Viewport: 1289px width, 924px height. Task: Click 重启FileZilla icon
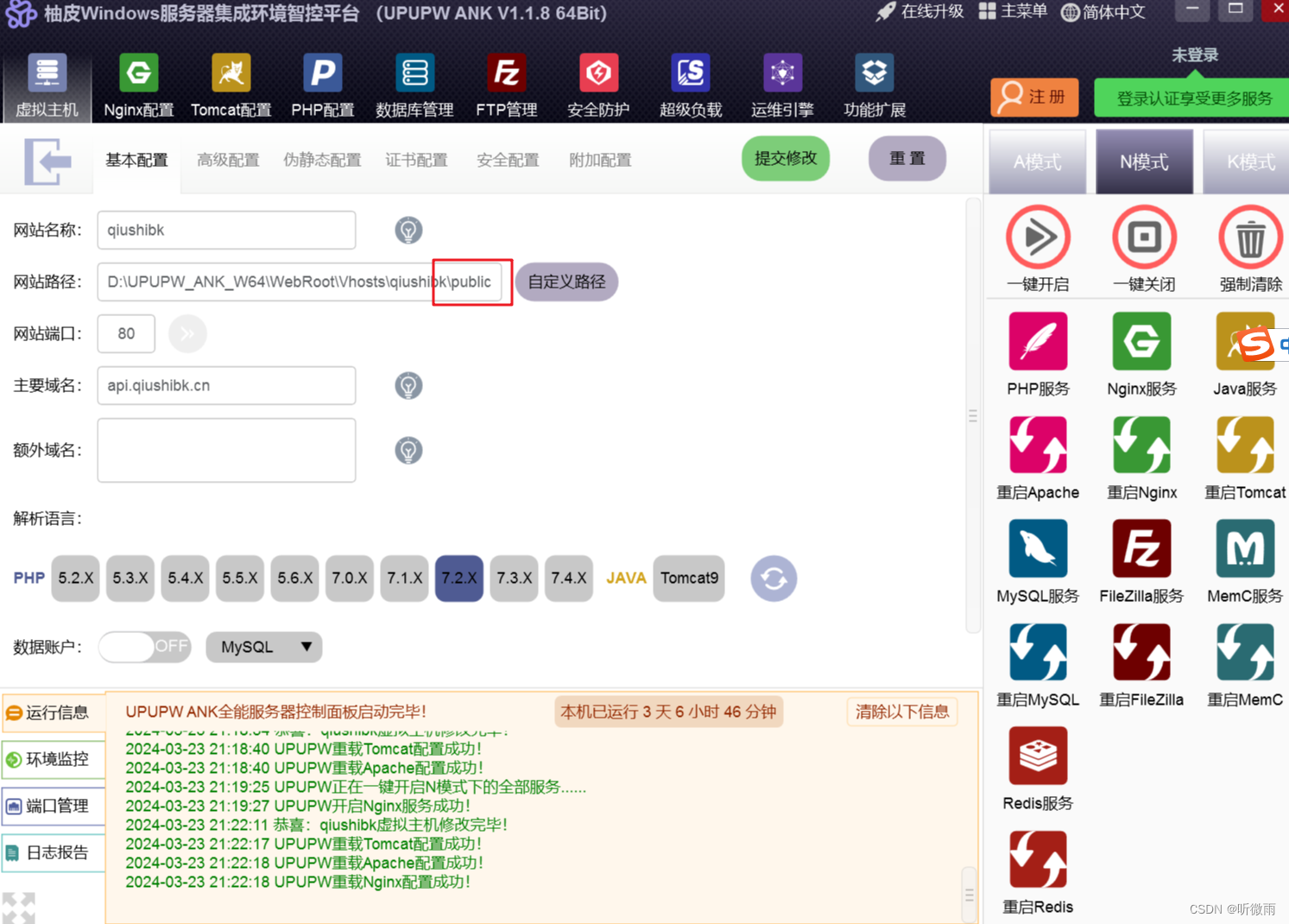click(x=1141, y=652)
